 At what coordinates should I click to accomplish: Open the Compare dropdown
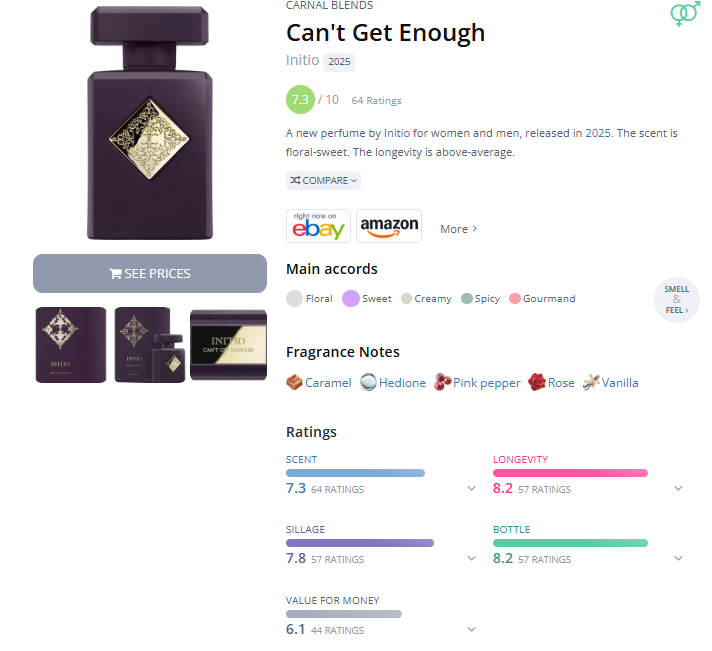[323, 180]
